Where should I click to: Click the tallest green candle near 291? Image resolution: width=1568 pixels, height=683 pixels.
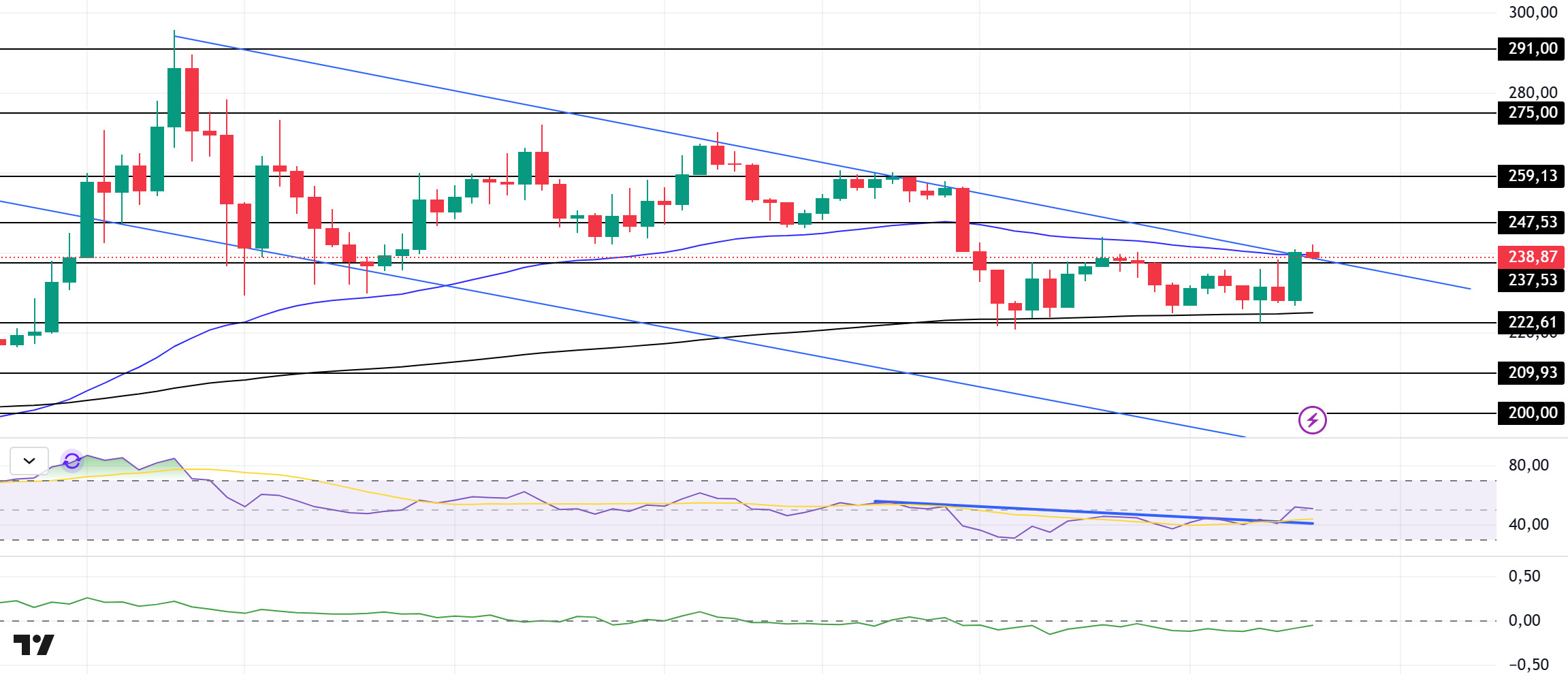coord(174,97)
